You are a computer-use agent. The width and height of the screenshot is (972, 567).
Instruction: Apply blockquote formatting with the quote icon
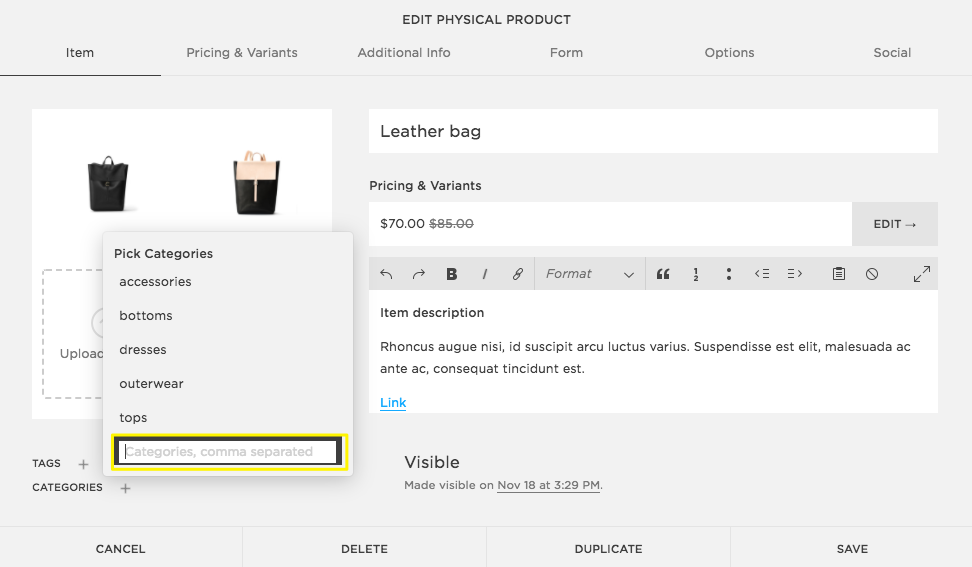[x=662, y=274]
